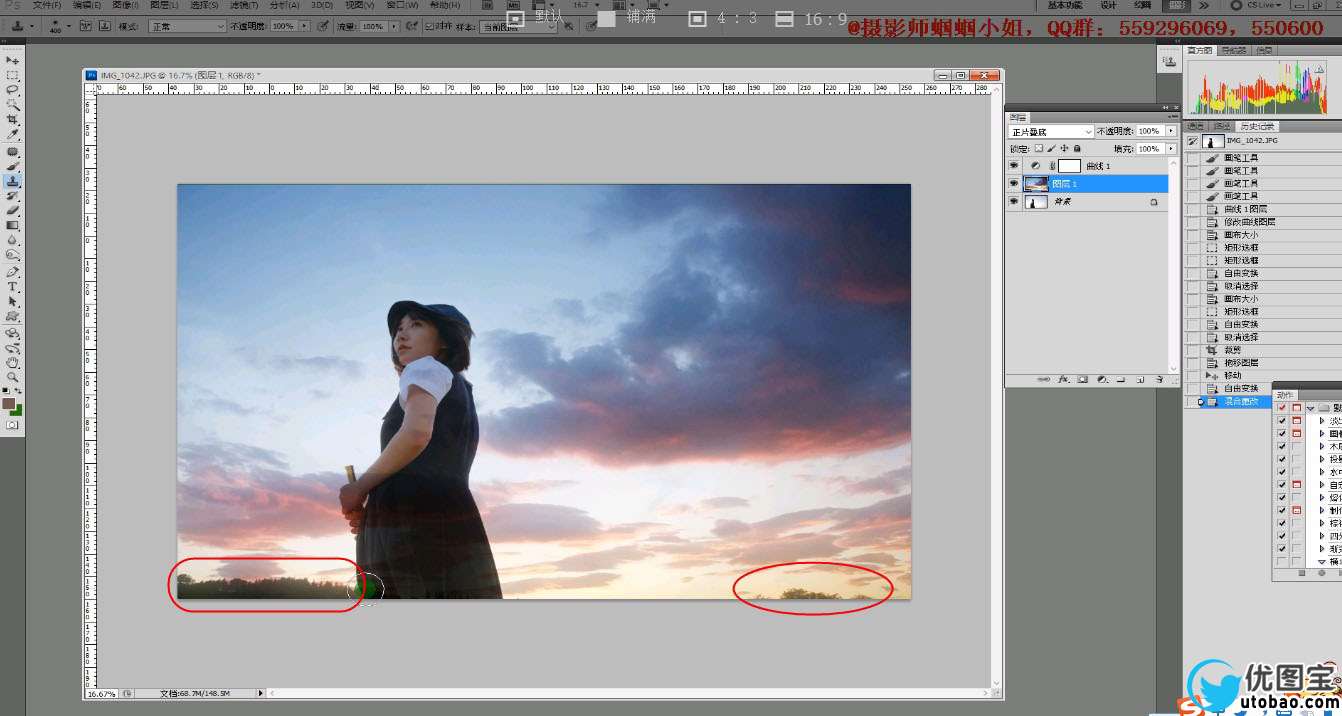Toggle lock image pixels brush icon
The width and height of the screenshot is (1342, 716).
[x=1051, y=148]
